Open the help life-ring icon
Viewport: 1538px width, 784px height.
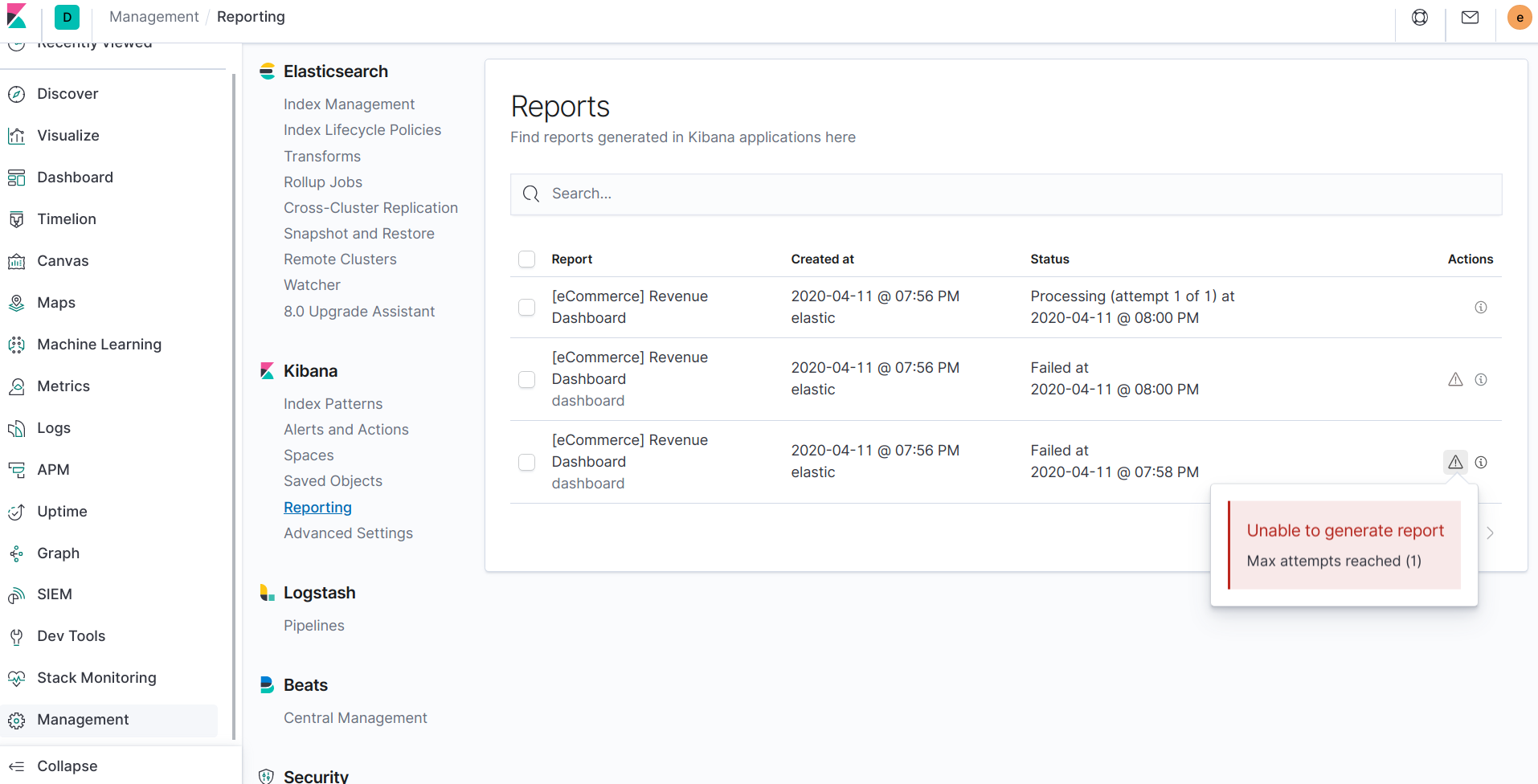coord(1420,17)
